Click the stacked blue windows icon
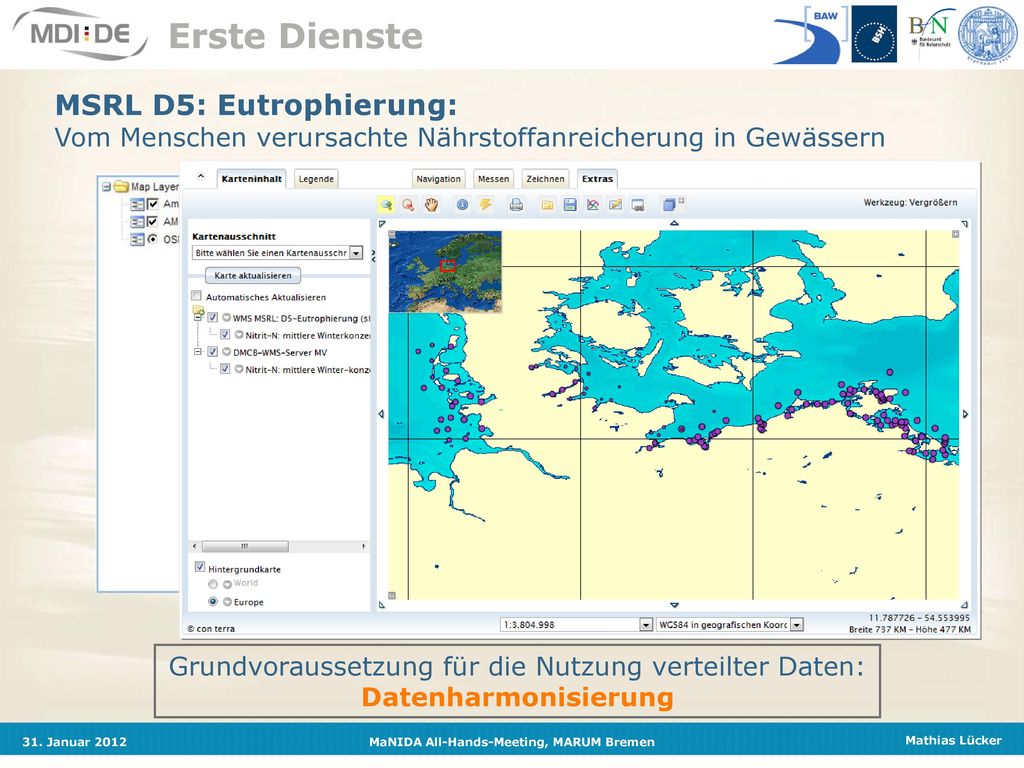Viewport: 1024px width, 768px height. tap(669, 205)
